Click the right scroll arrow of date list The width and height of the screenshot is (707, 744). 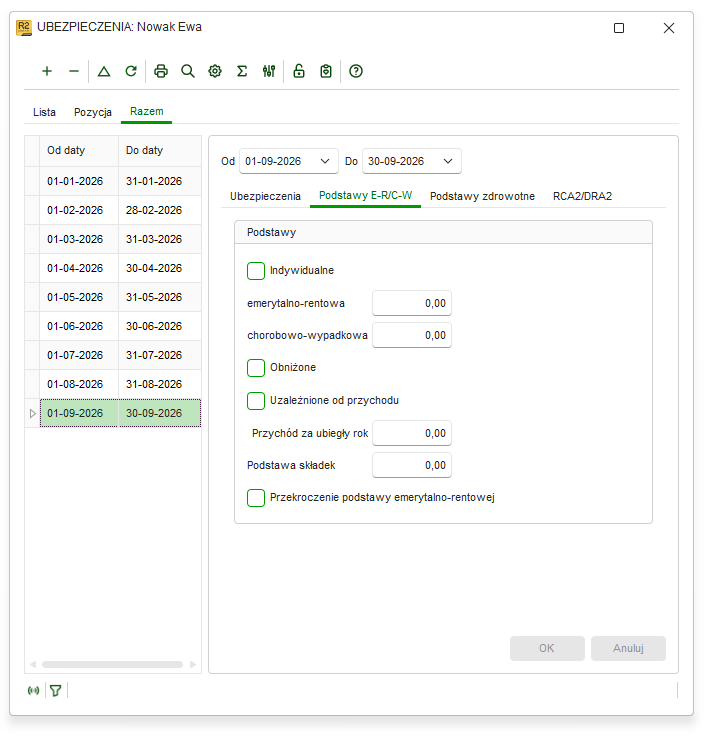pos(193,664)
